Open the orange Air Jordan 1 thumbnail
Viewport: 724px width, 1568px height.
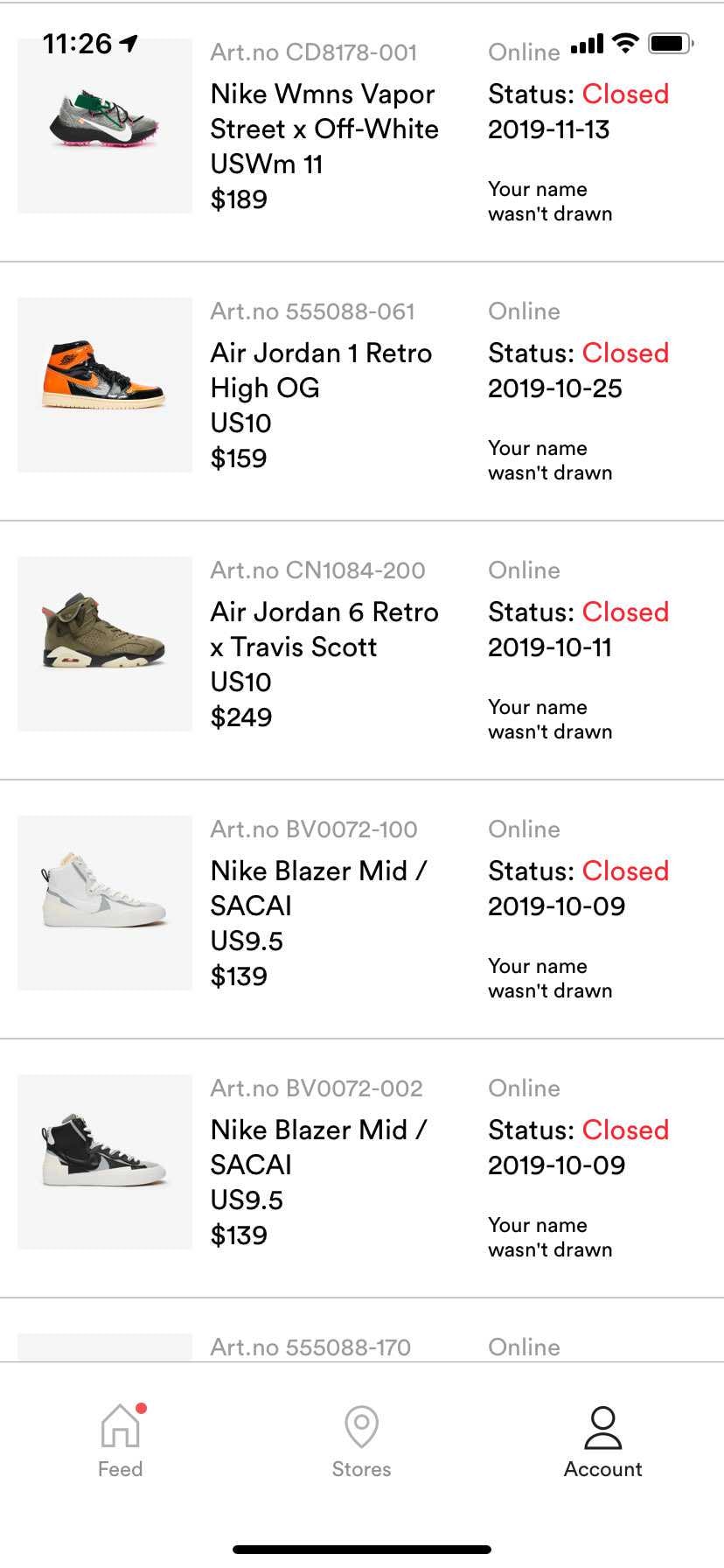pyautogui.click(x=105, y=385)
